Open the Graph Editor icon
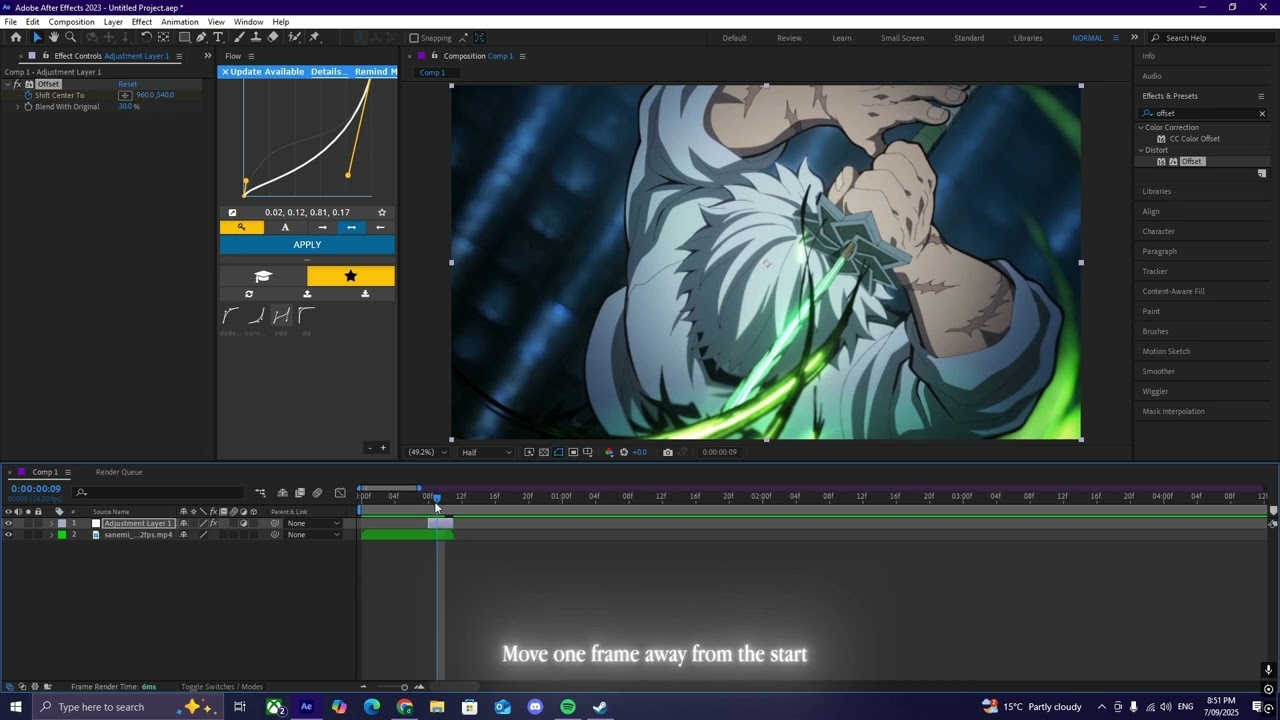The height and width of the screenshot is (720, 1280). coord(340,492)
